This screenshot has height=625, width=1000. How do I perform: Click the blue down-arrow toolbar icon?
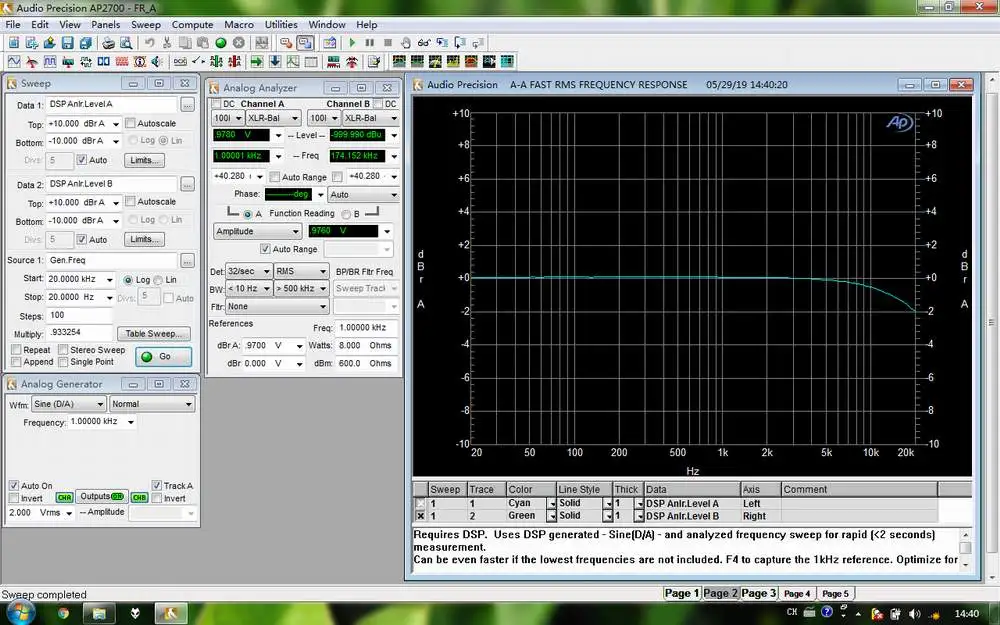(x=275, y=61)
